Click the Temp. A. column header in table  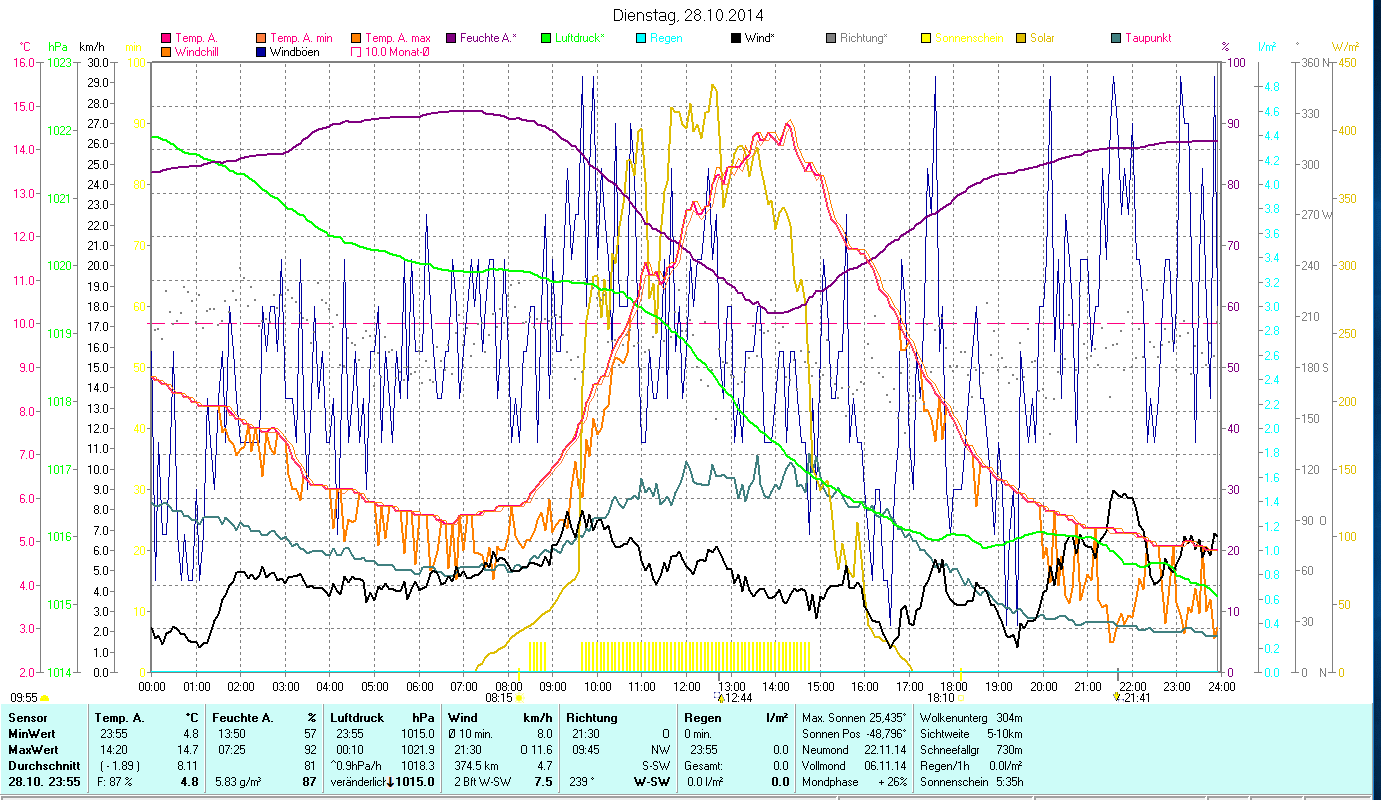[x=119, y=717]
